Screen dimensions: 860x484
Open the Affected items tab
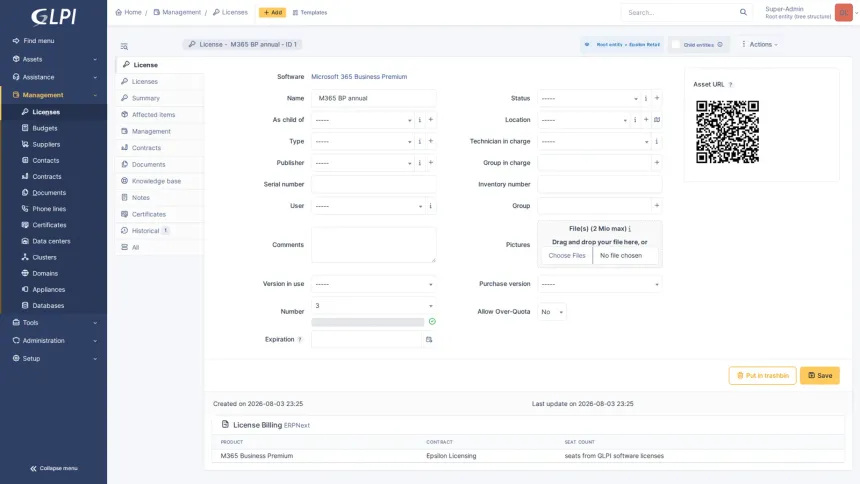click(160, 115)
